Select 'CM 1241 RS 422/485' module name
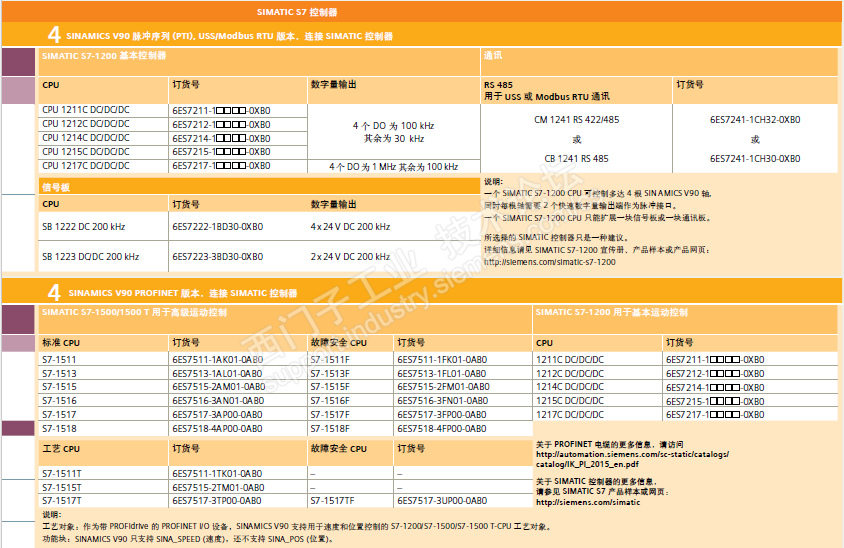 coord(576,120)
